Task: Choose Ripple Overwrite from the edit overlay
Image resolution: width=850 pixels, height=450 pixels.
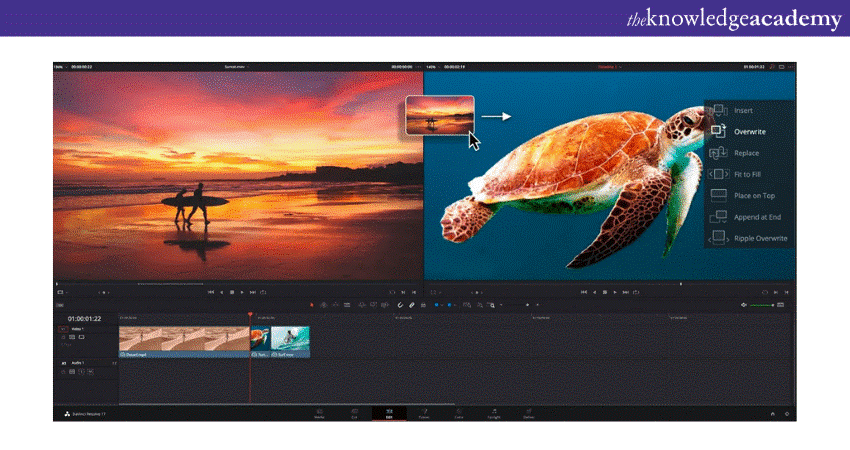Action: [760, 238]
